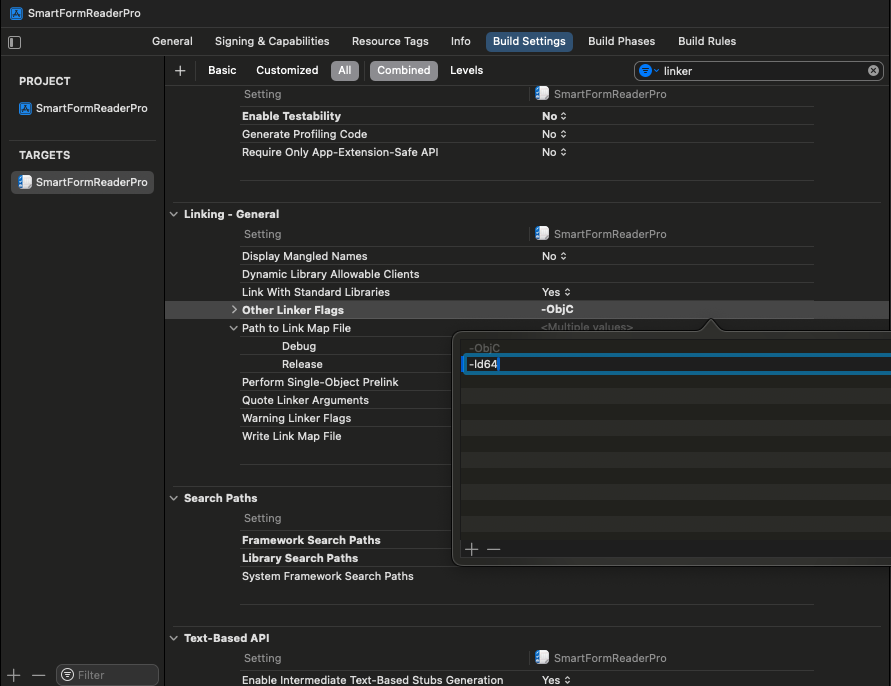
Task: Click the linker search input field
Action: coord(761,71)
